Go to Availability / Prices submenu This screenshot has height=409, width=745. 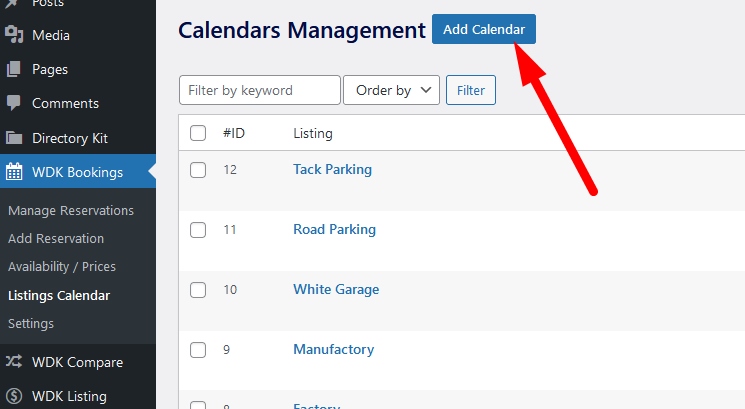pyautogui.click(x=62, y=266)
